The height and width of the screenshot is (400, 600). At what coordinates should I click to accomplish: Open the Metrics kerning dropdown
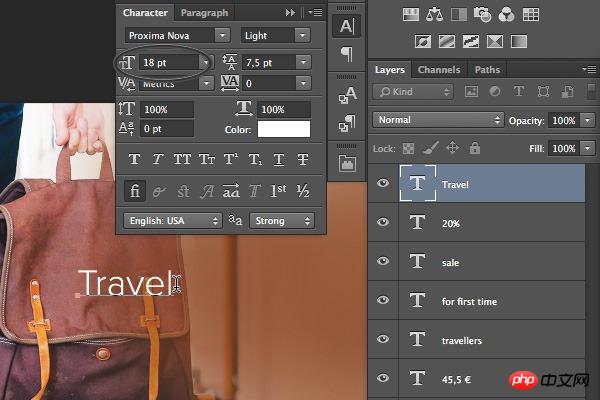(206, 83)
